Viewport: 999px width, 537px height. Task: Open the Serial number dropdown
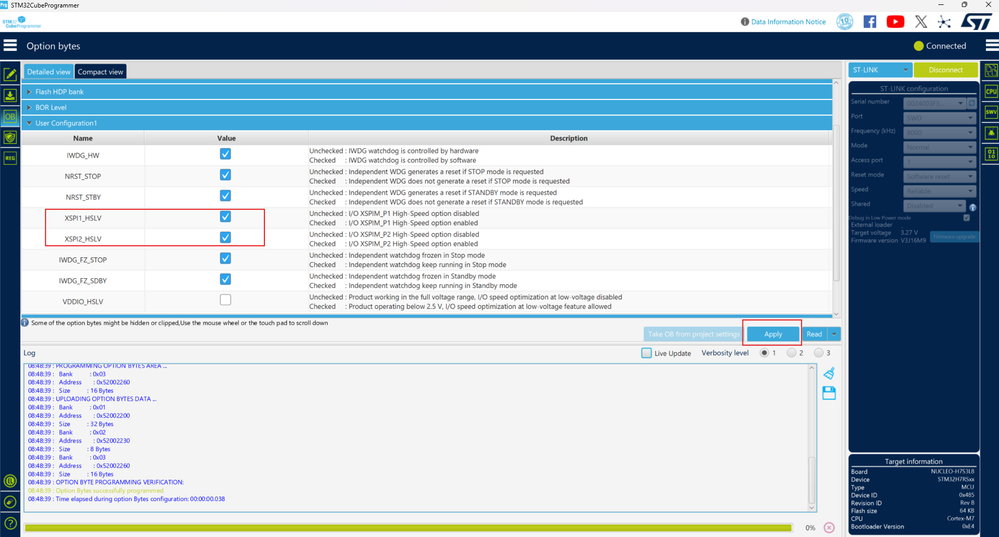pyautogui.click(x=934, y=103)
